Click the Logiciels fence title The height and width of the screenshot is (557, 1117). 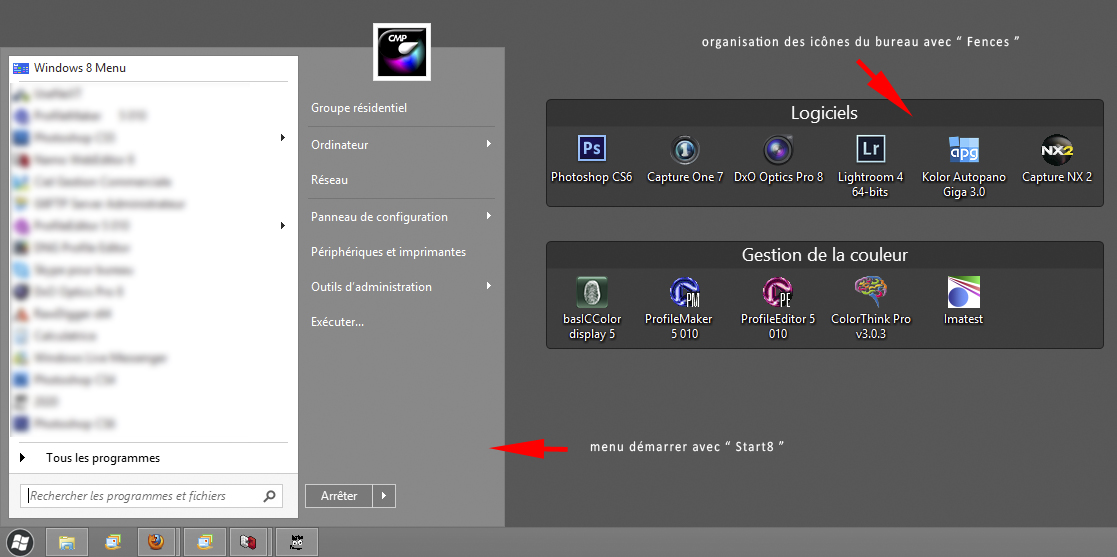pos(824,113)
